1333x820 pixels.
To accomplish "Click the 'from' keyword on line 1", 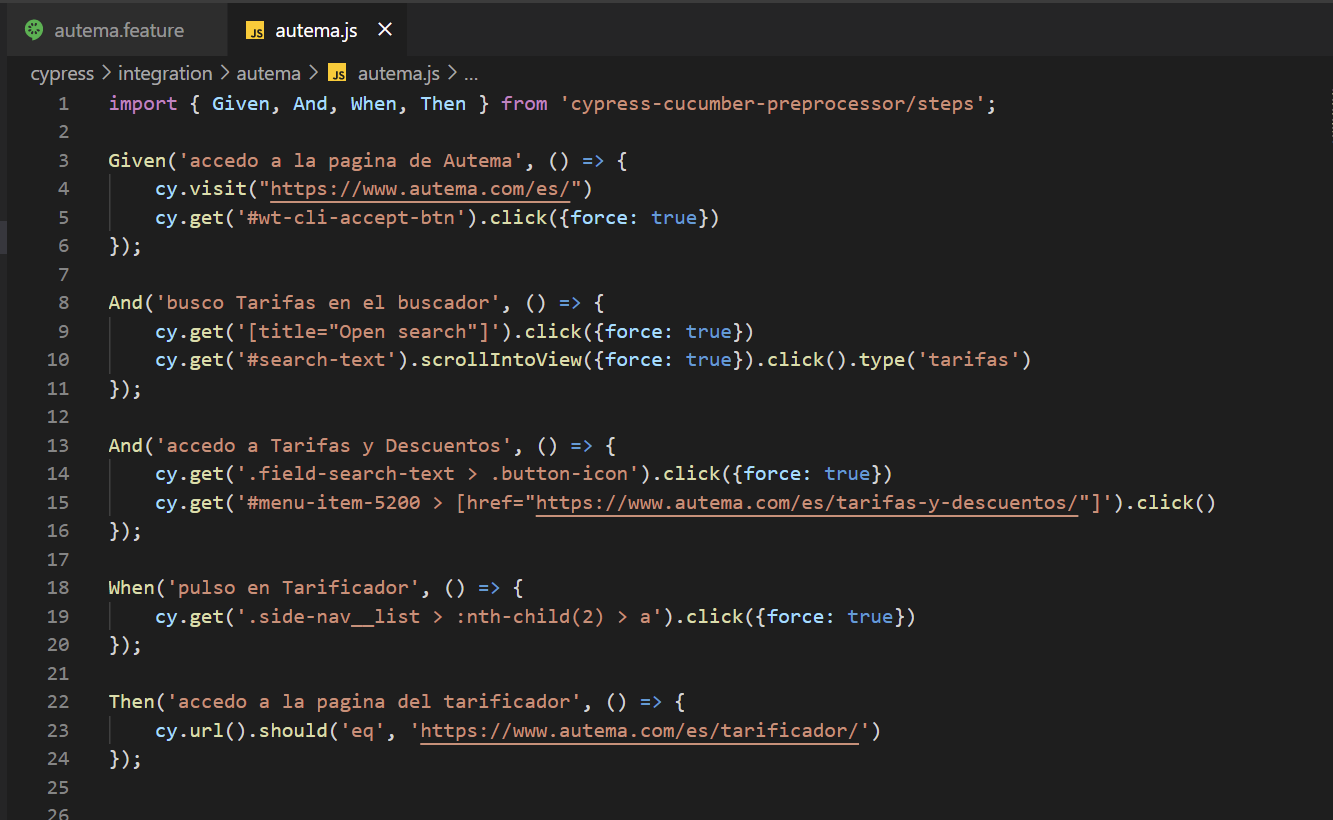I will (524, 103).
